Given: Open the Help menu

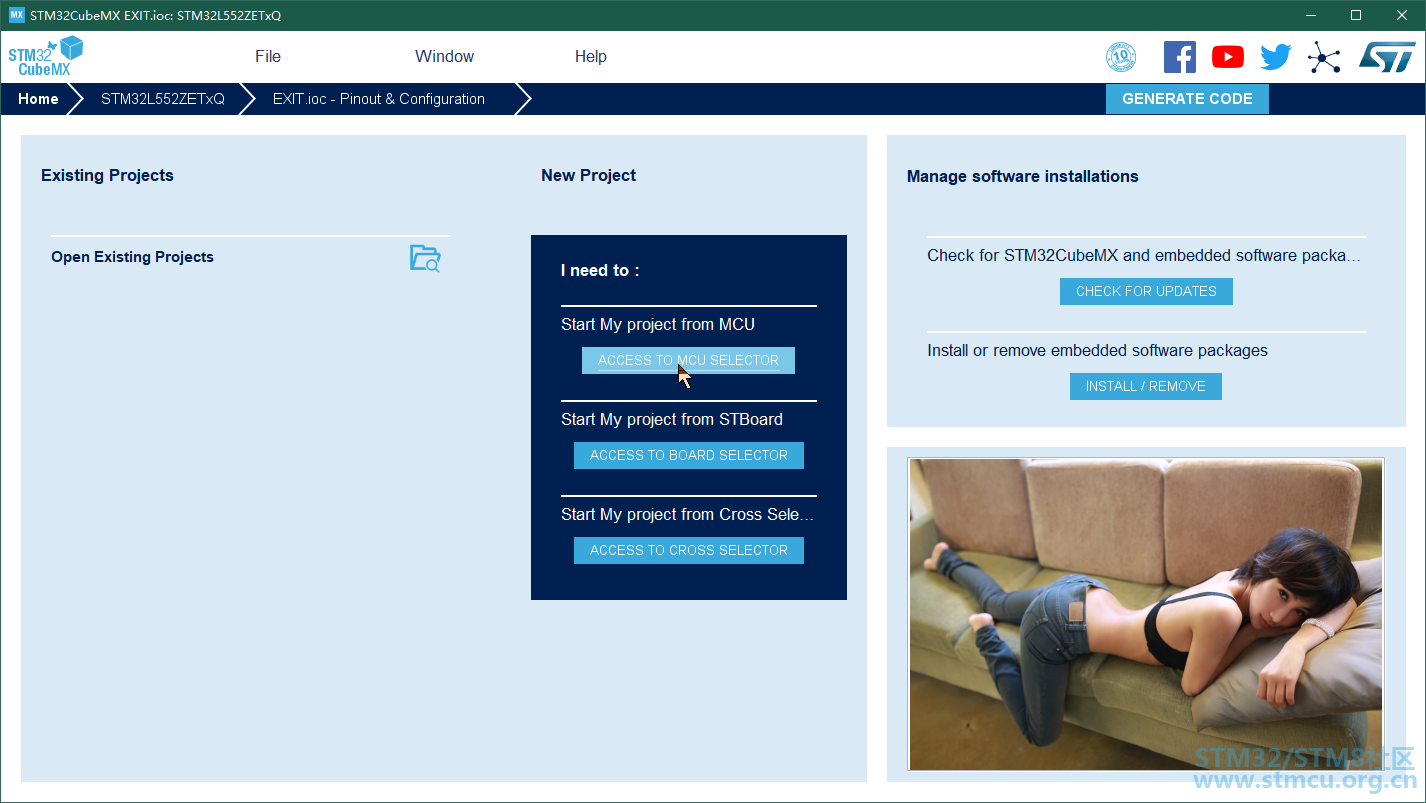Looking at the screenshot, I should [x=591, y=56].
